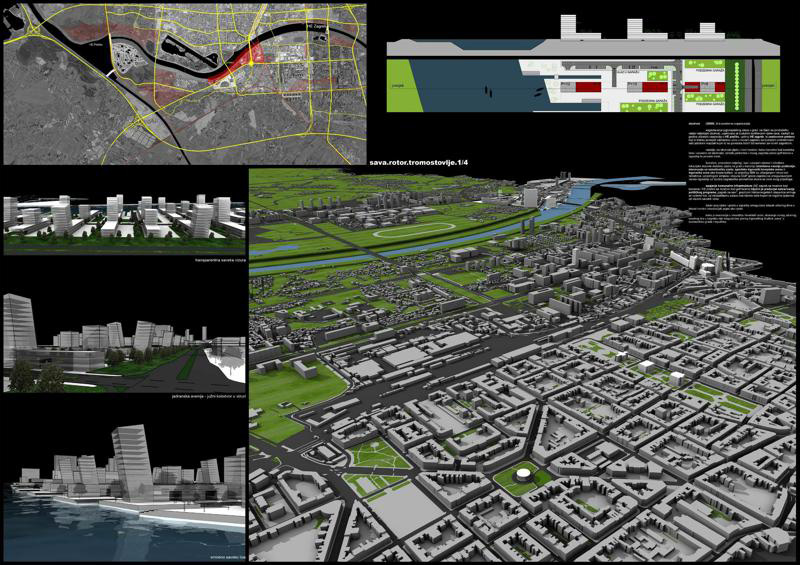Click the leftmost striped tower in section drawing
Screen dimensions: 800x565
point(571,24)
